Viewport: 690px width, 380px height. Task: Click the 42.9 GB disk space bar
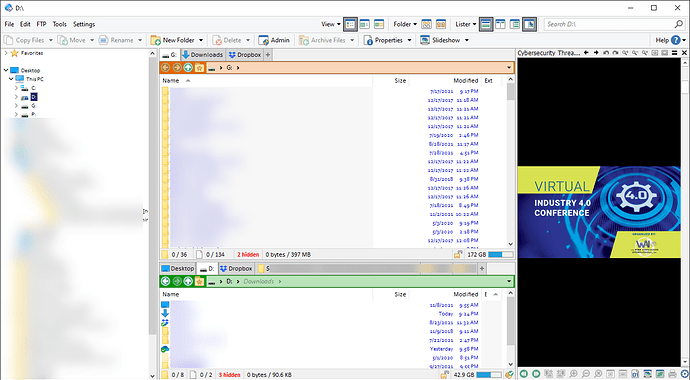pyautogui.click(x=489, y=375)
